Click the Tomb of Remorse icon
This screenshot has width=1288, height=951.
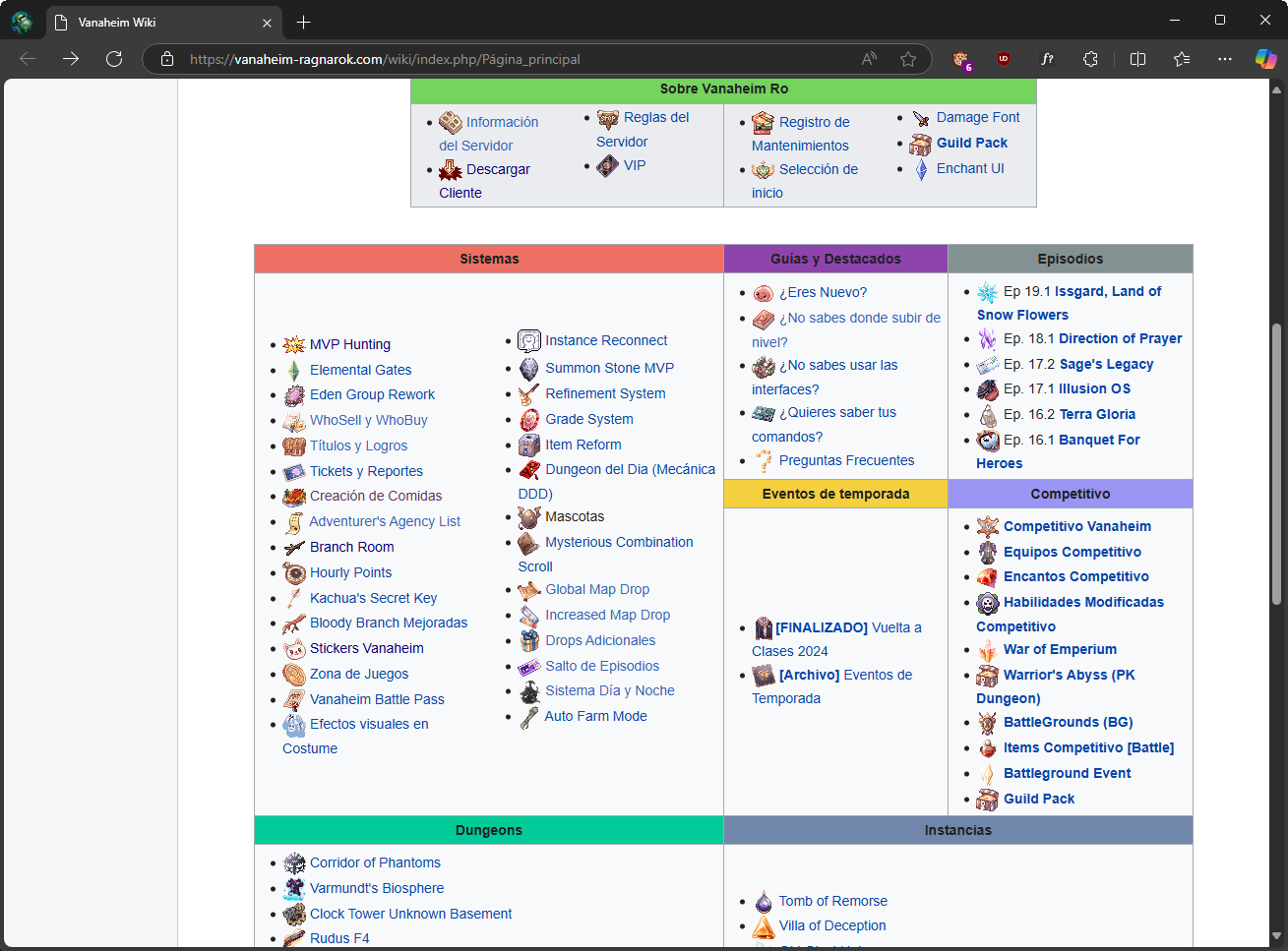pos(764,901)
